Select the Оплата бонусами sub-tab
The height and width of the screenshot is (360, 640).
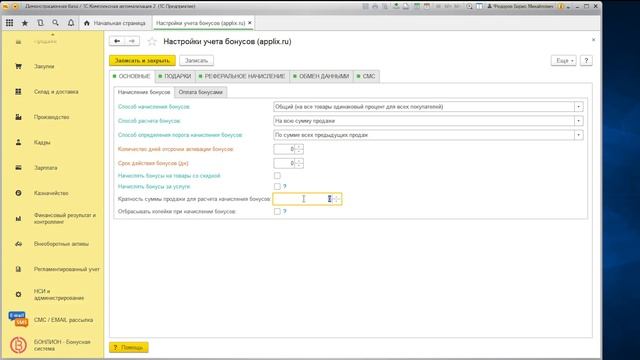click(x=200, y=92)
